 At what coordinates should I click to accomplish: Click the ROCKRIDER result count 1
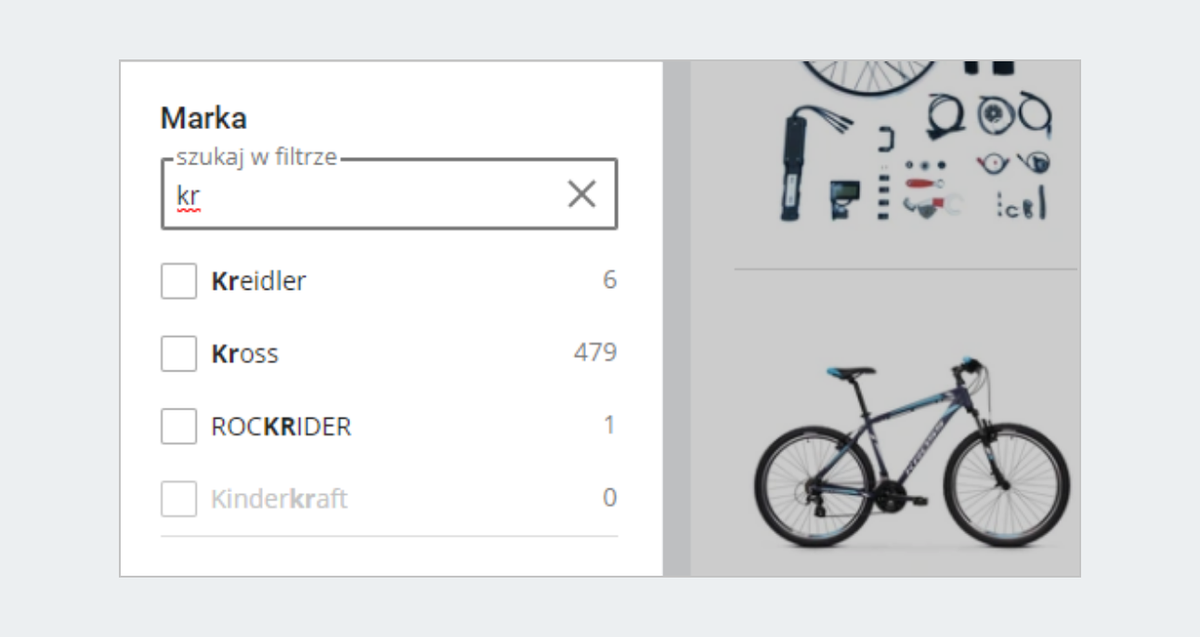click(x=609, y=426)
